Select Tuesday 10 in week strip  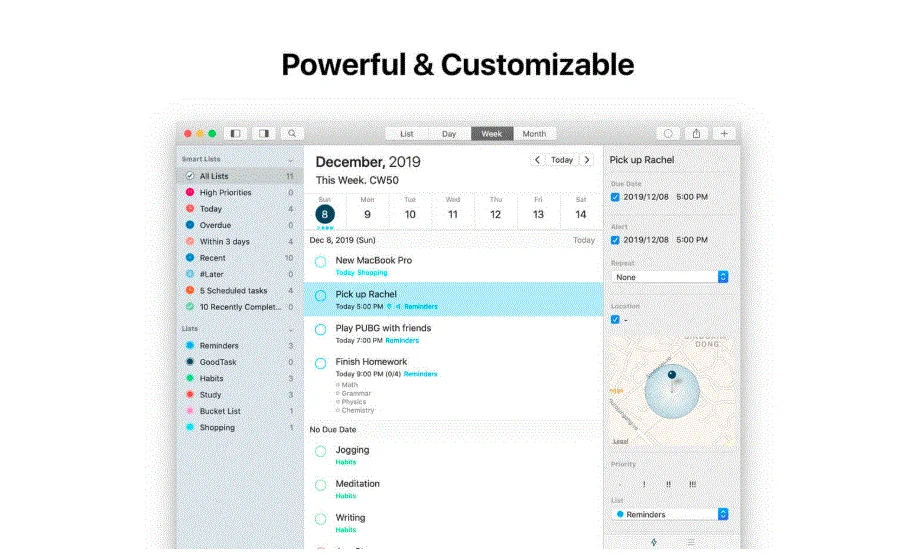click(410, 214)
